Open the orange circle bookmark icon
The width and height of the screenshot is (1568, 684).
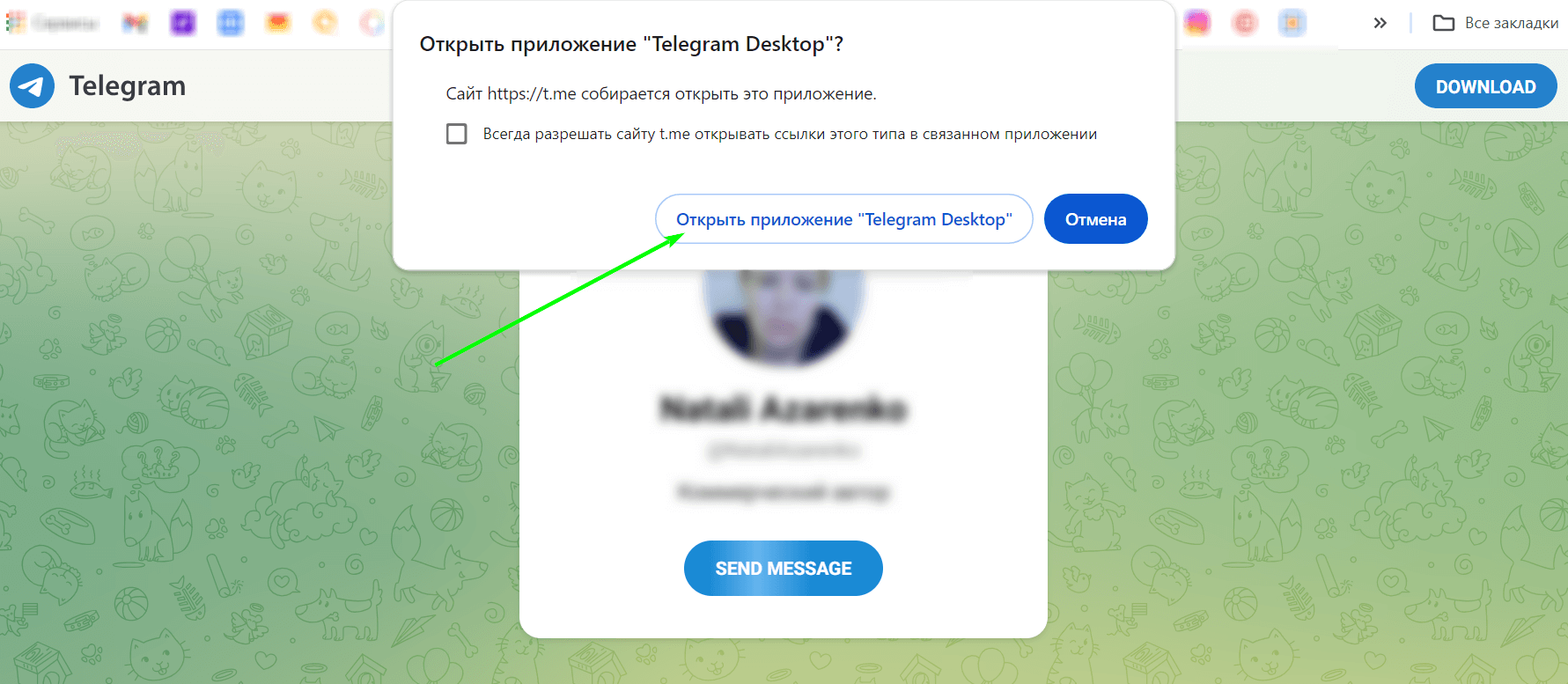(x=325, y=23)
